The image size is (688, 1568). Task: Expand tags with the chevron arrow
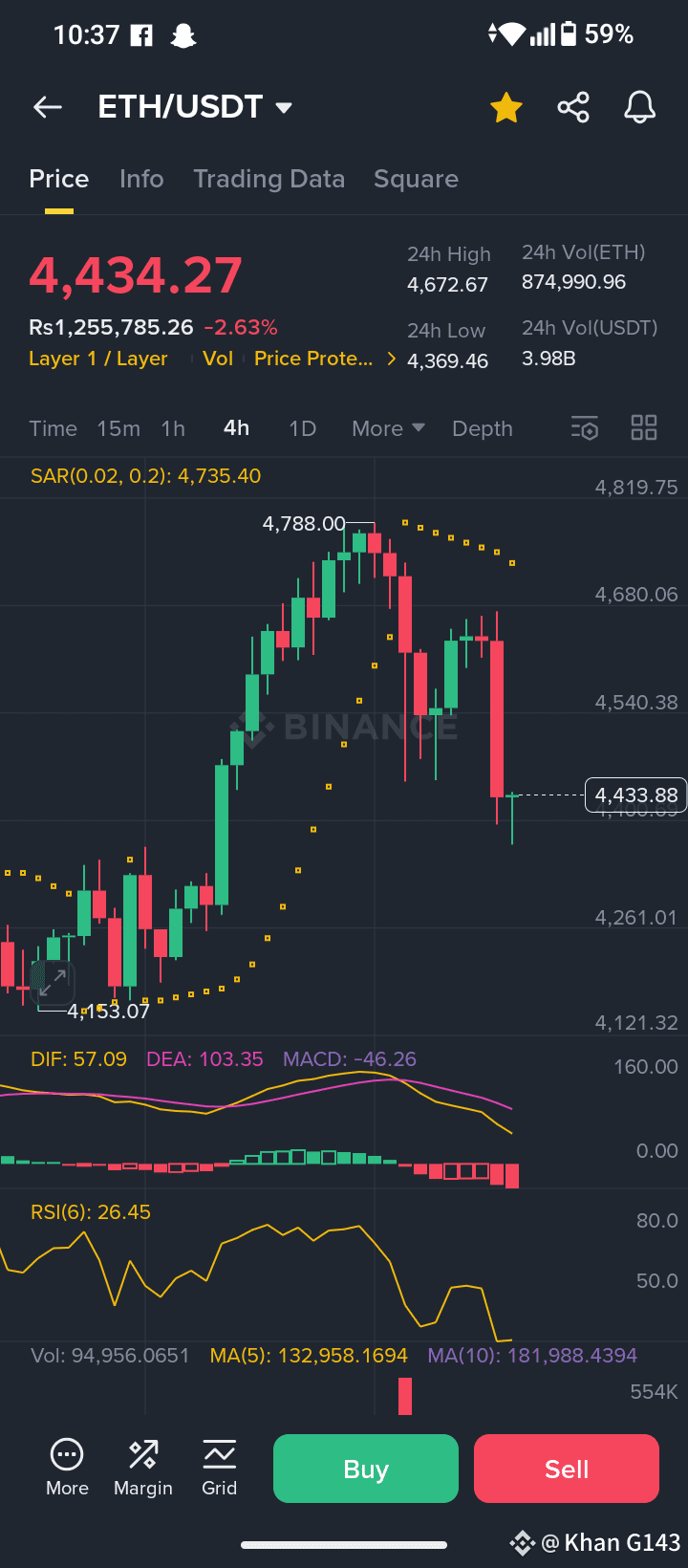coord(391,359)
